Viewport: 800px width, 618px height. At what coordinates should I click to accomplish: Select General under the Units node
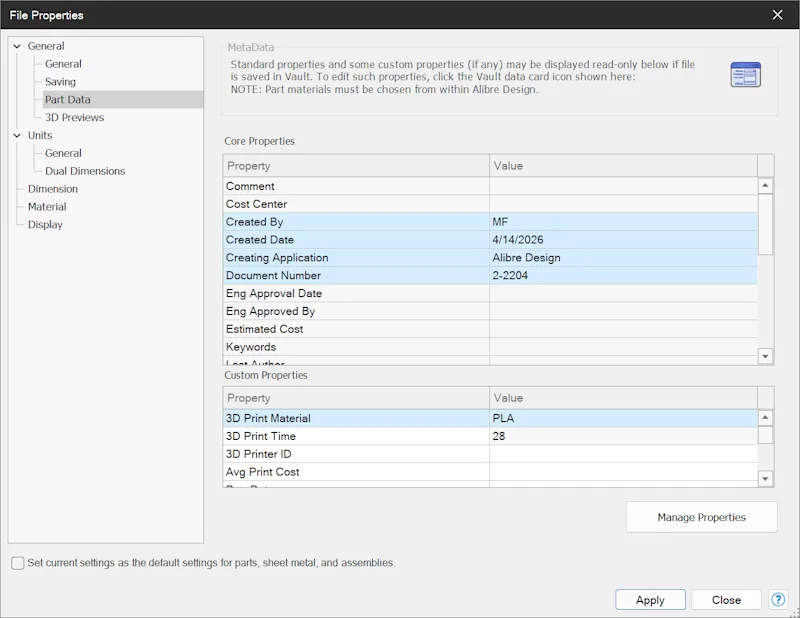[x=63, y=153]
